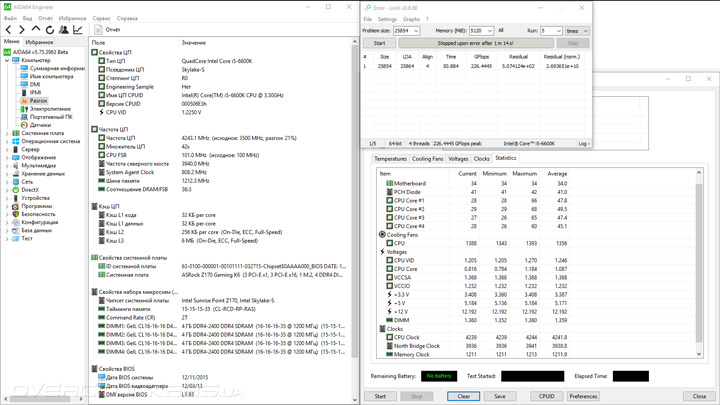Click the CPUID button

coord(546,396)
